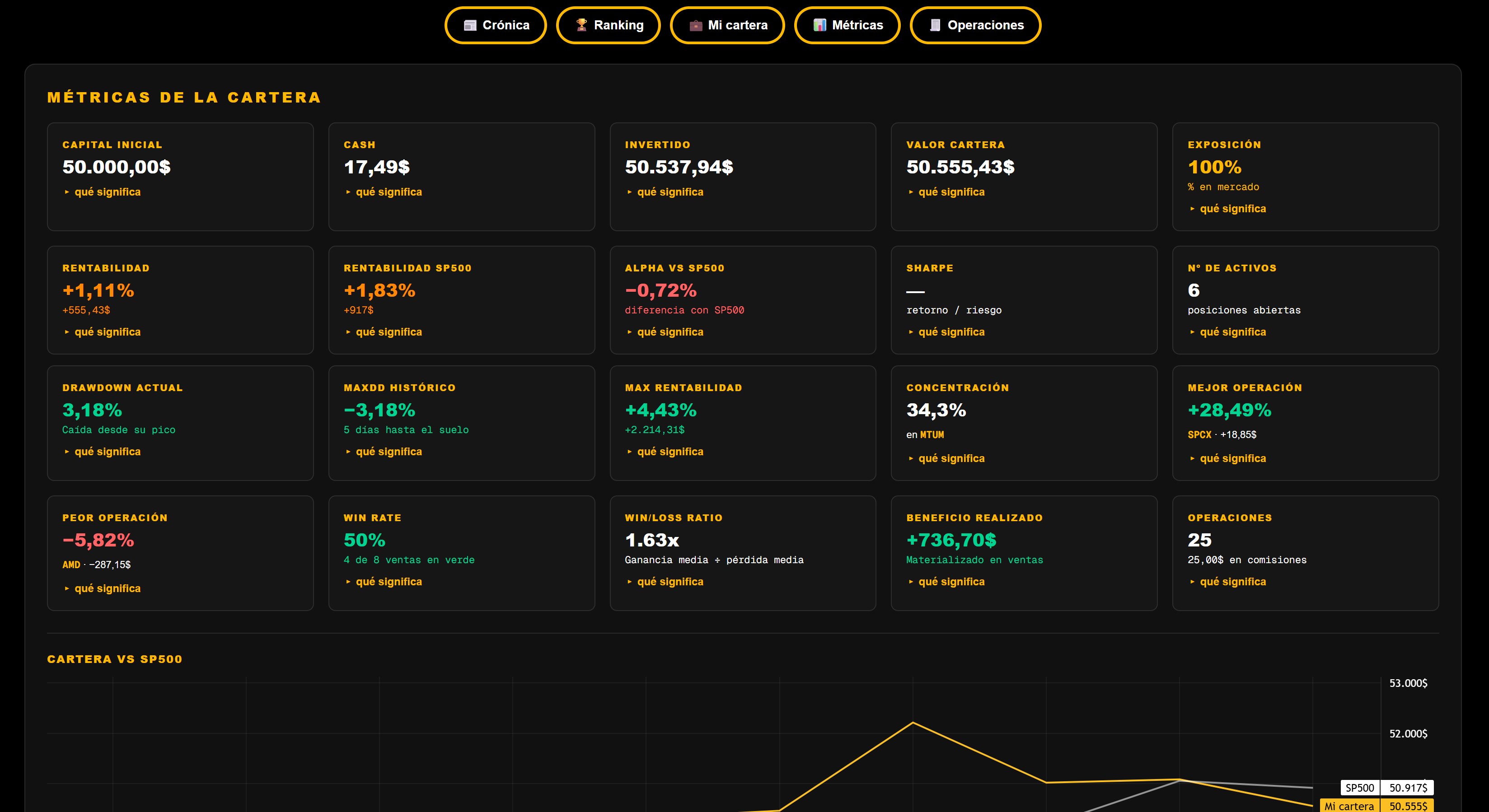The height and width of the screenshot is (812, 1489).
Task: Open the Ranking tab
Action: point(608,25)
